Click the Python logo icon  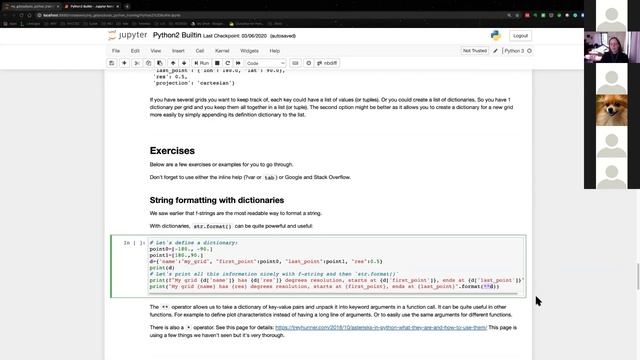coord(496,36)
